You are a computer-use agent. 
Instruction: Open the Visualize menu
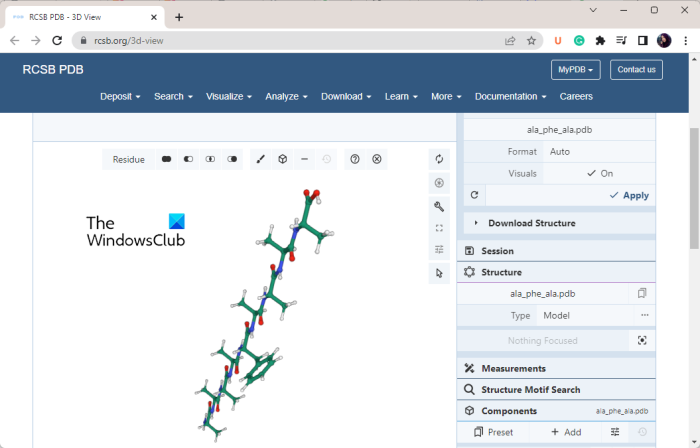coord(229,96)
